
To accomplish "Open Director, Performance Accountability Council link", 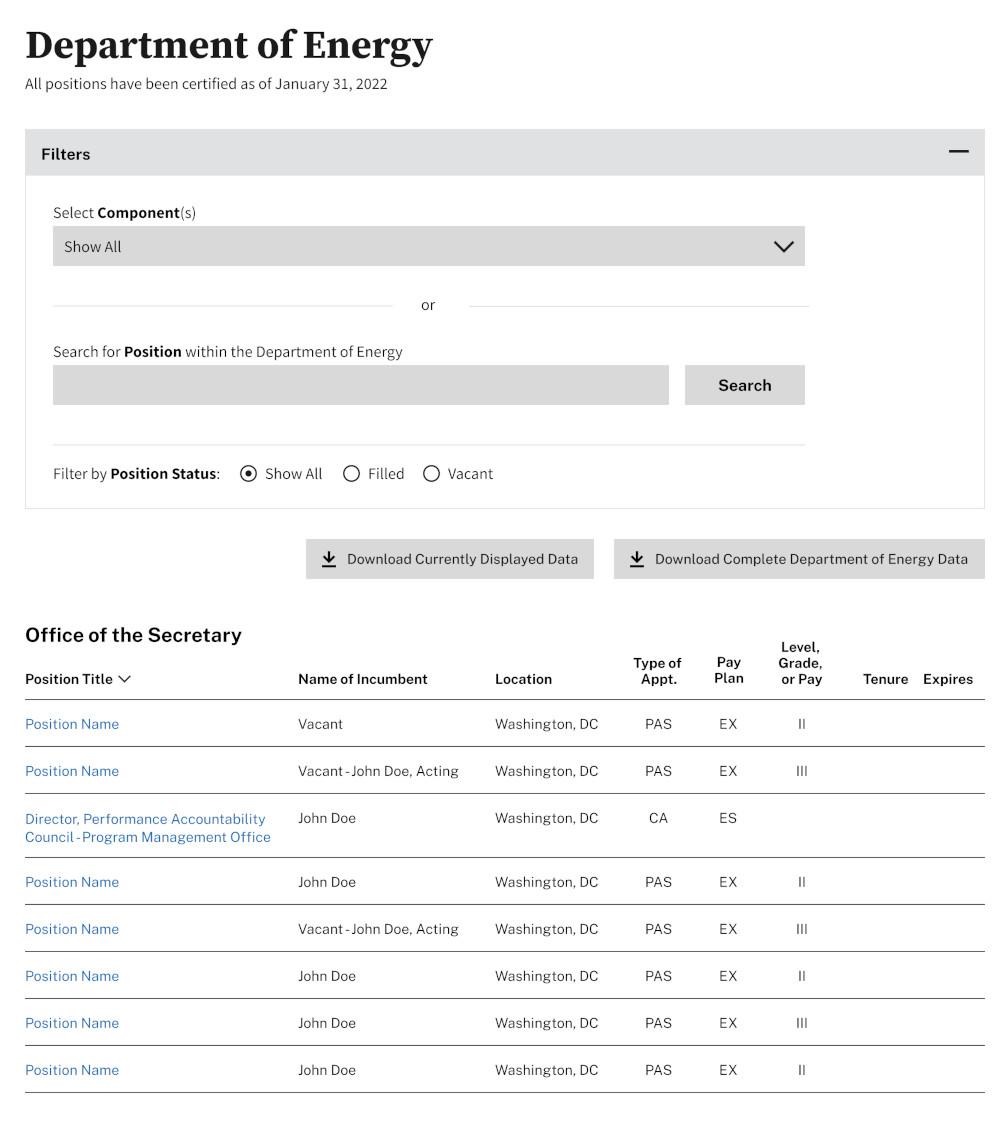I will click(147, 828).
